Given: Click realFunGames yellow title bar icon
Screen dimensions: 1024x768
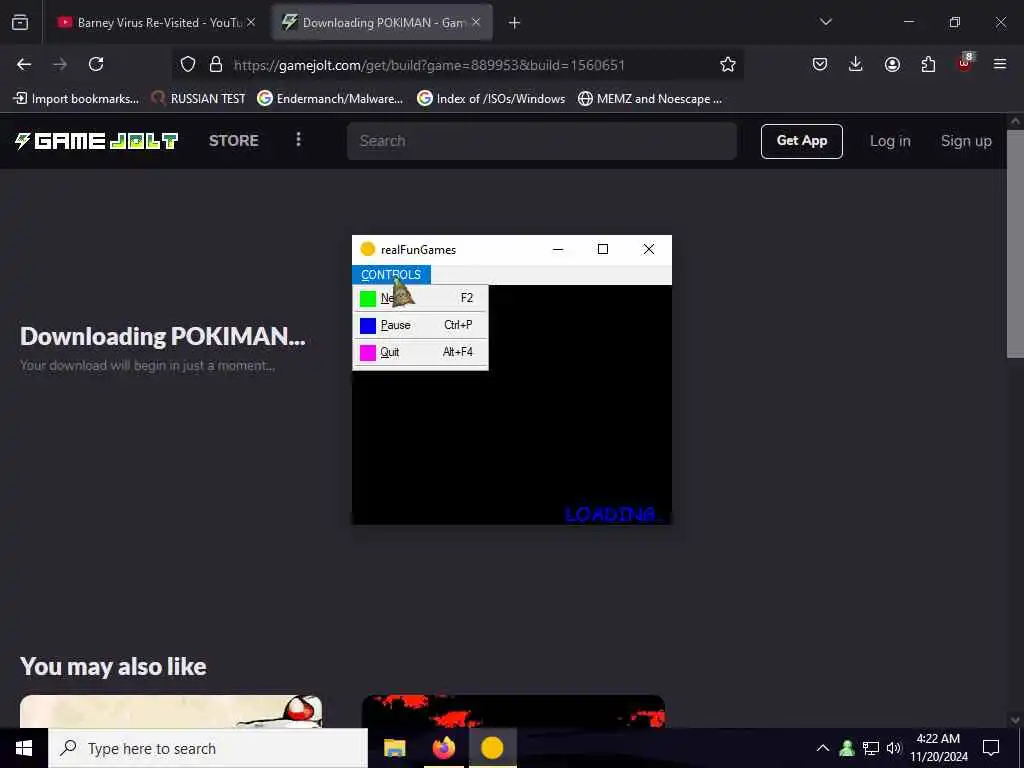Looking at the screenshot, I should [367, 249].
